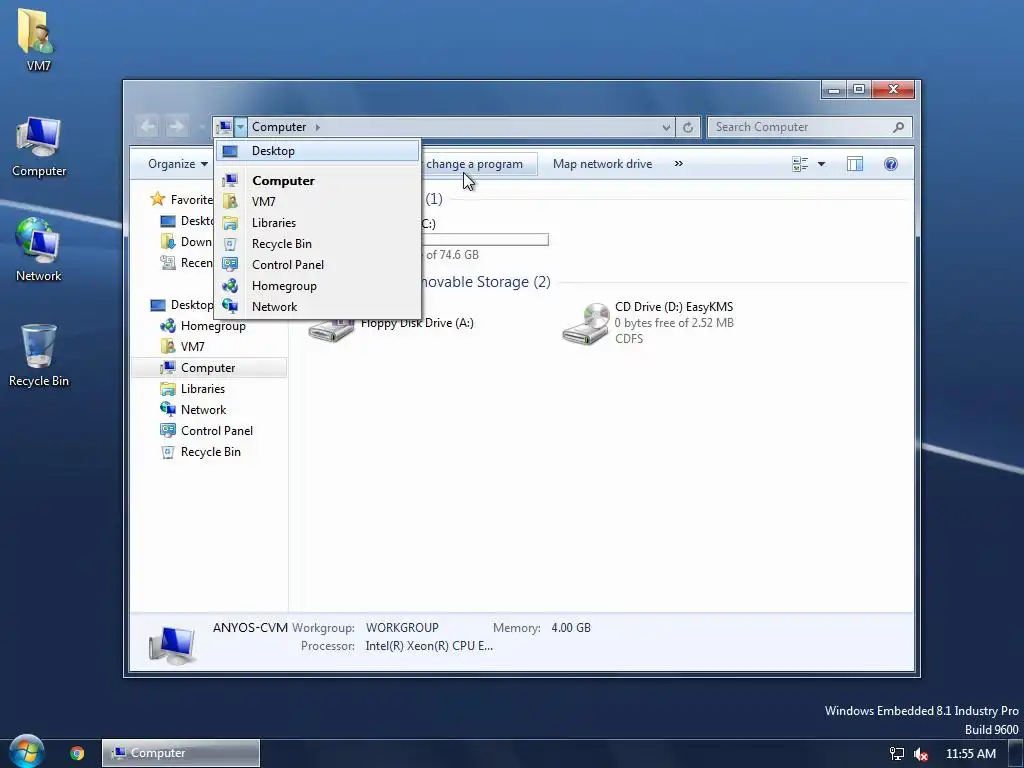The height and width of the screenshot is (768, 1024).
Task: Choose Control Panel in the dropdown list
Action: [x=318, y=264]
